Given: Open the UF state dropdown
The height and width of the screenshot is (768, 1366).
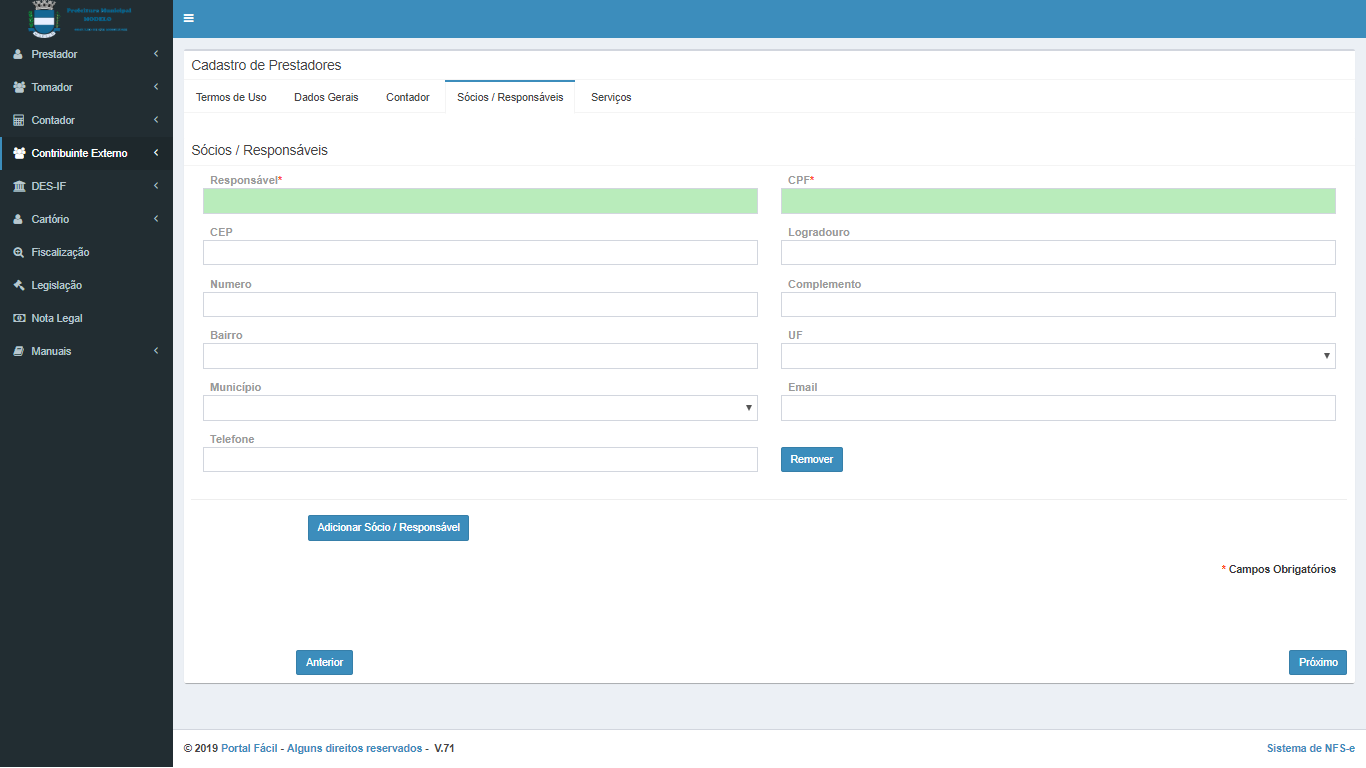Looking at the screenshot, I should pos(1057,356).
